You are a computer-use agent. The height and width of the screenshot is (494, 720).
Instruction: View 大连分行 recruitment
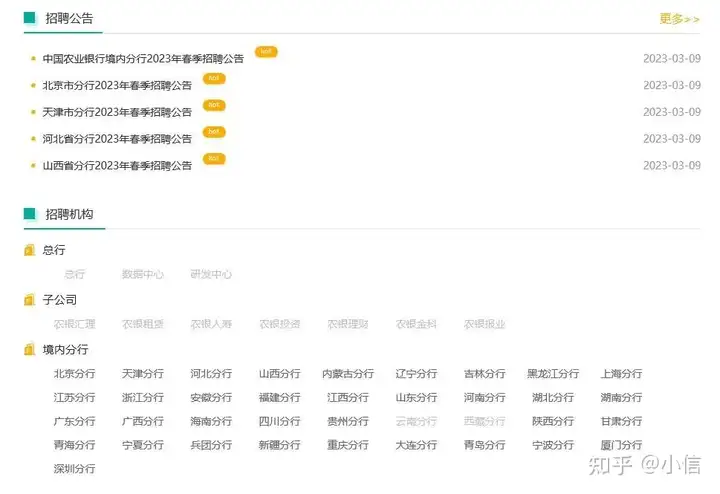(x=416, y=445)
